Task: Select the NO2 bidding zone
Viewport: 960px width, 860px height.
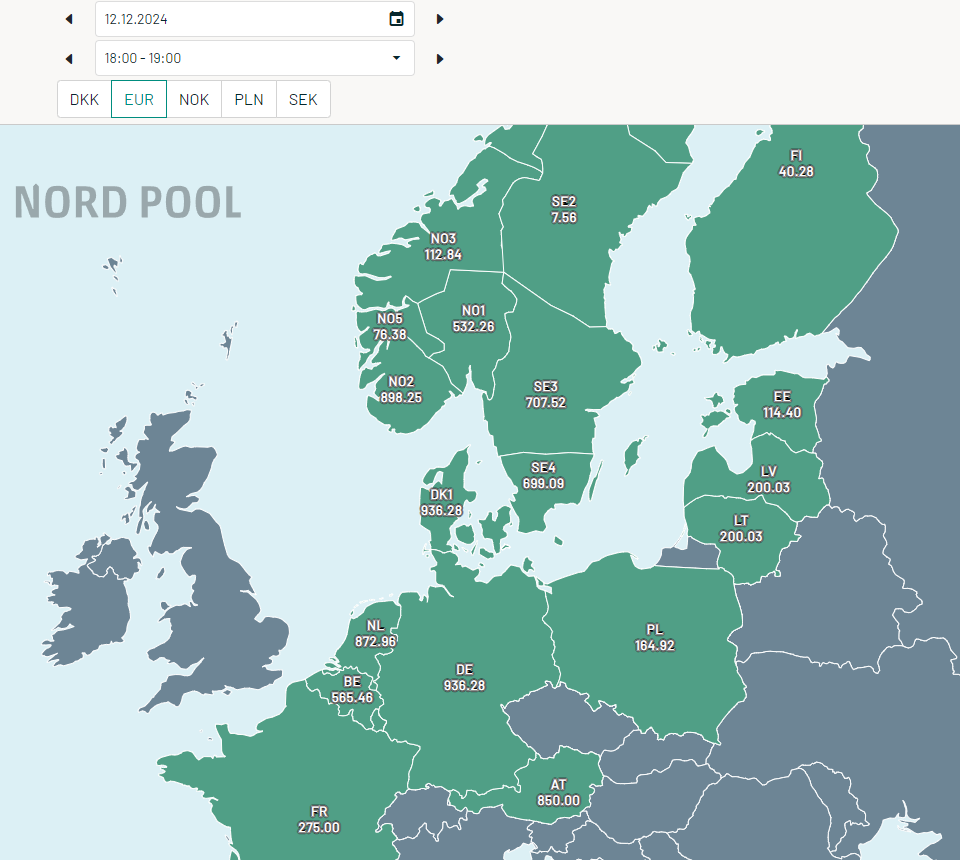Action: click(x=401, y=390)
